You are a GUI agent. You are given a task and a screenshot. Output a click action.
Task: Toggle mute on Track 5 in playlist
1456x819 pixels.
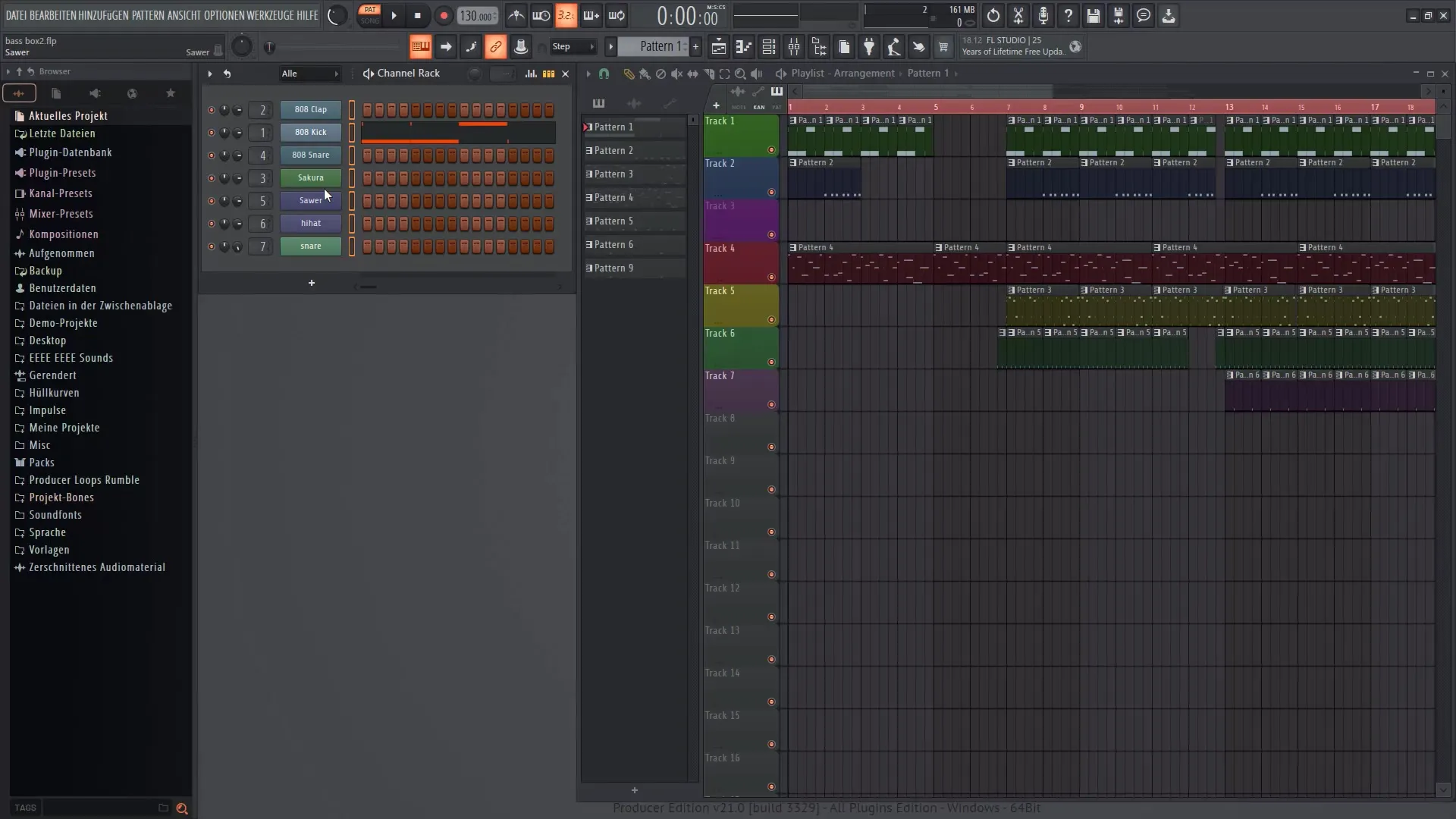pos(771,319)
